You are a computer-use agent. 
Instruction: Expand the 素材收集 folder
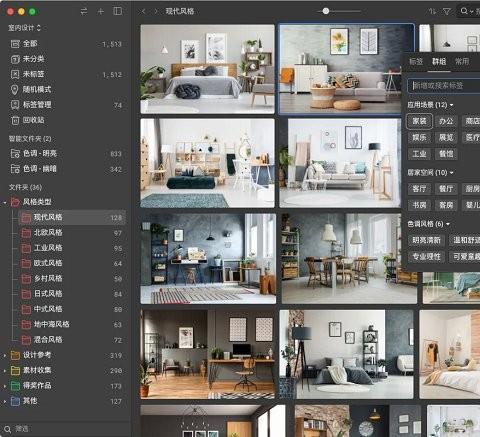tap(5, 371)
